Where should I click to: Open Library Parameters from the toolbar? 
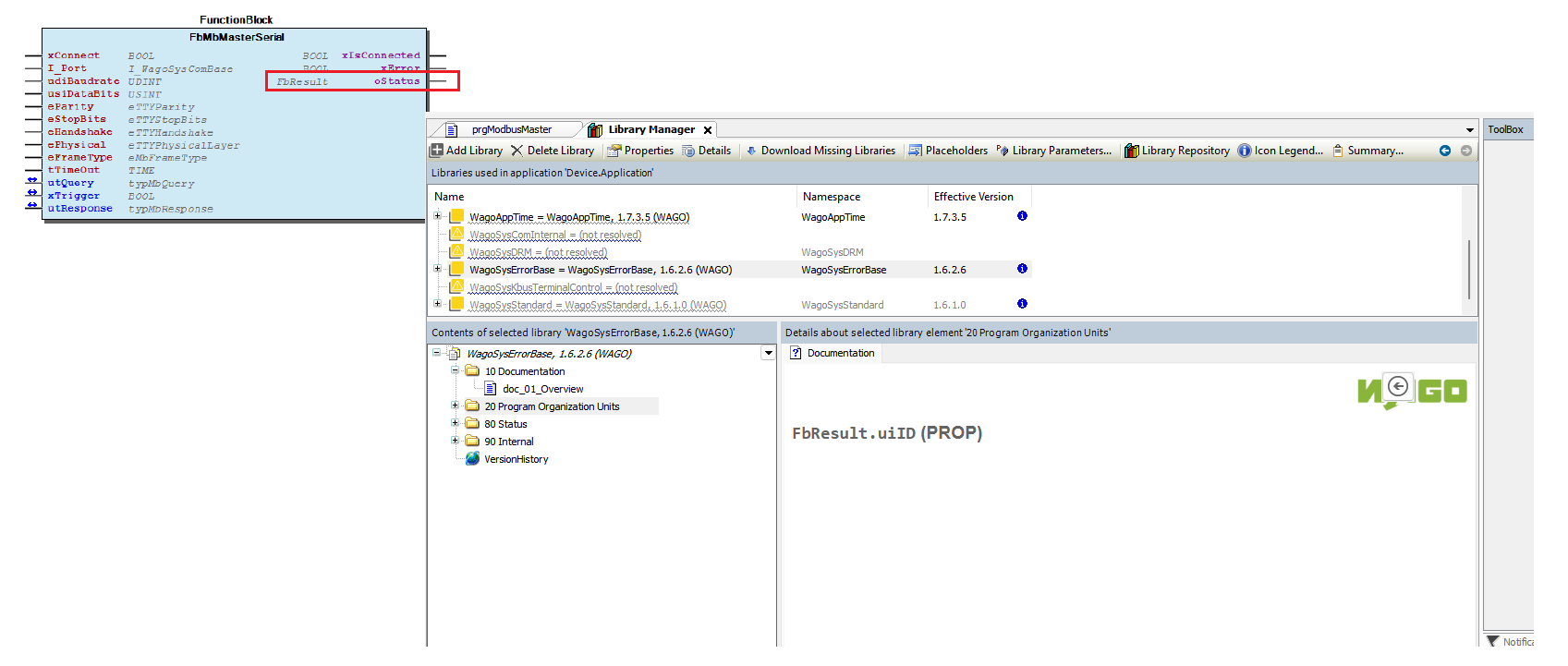pos(1054,151)
